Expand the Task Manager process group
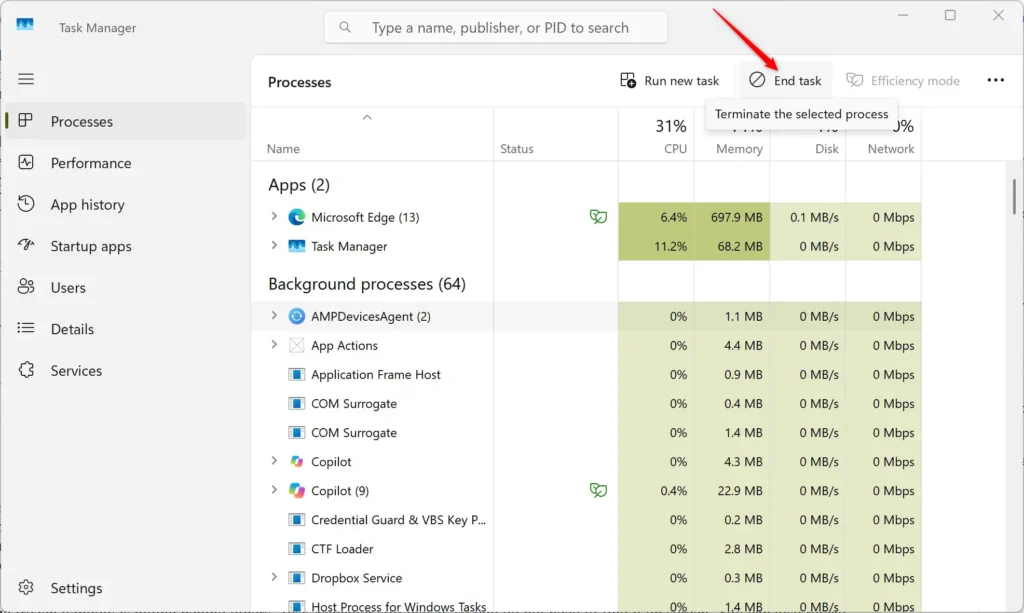This screenshot has height=613, width=1024. 274,245
